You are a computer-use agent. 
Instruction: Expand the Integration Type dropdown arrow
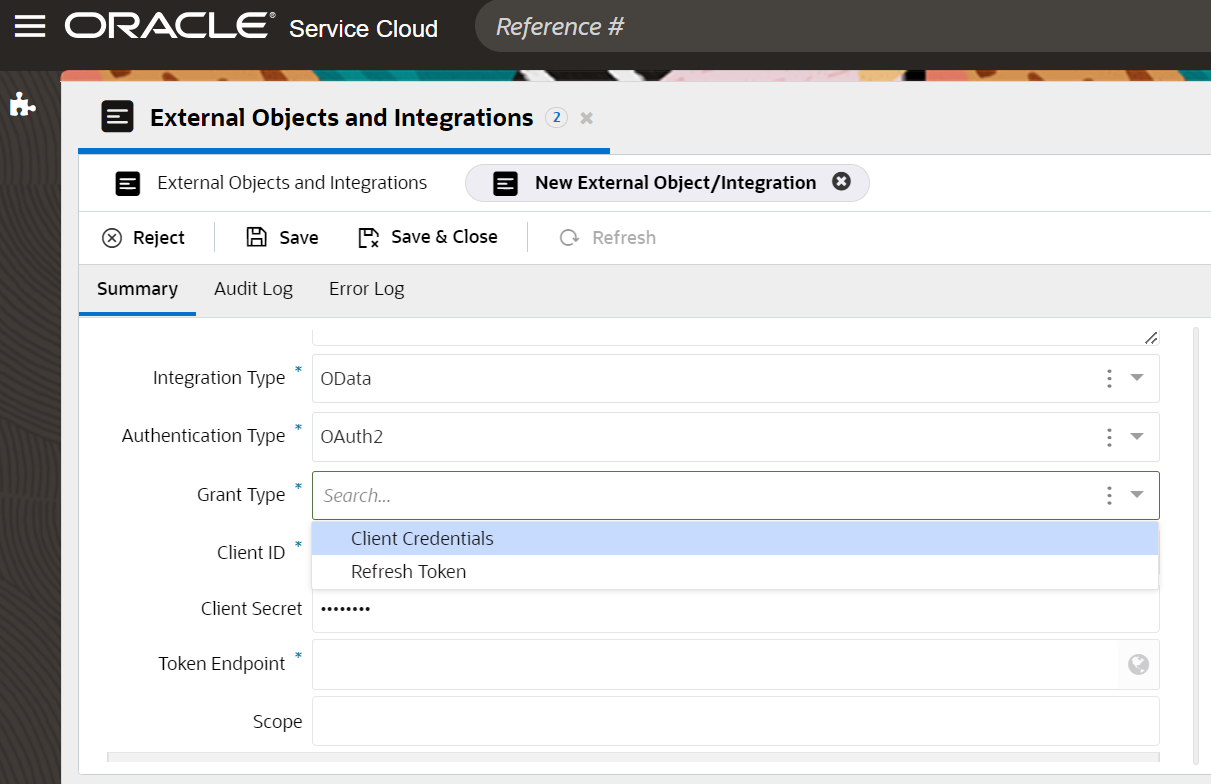(1137, 378)
